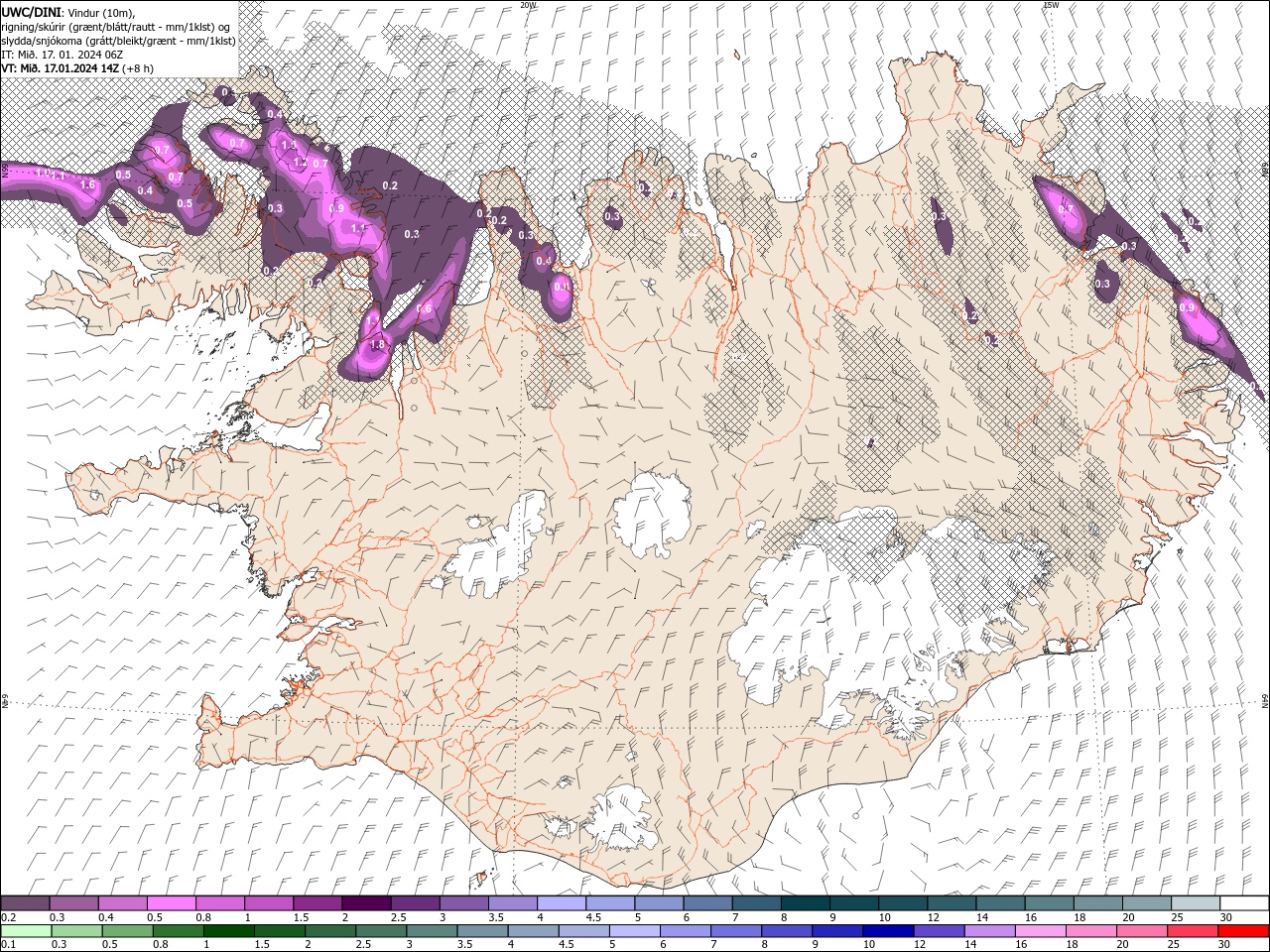Click the 0.6 precipitation value on the map
This screenshot has width=1270, height=952.
click(424, 308)
